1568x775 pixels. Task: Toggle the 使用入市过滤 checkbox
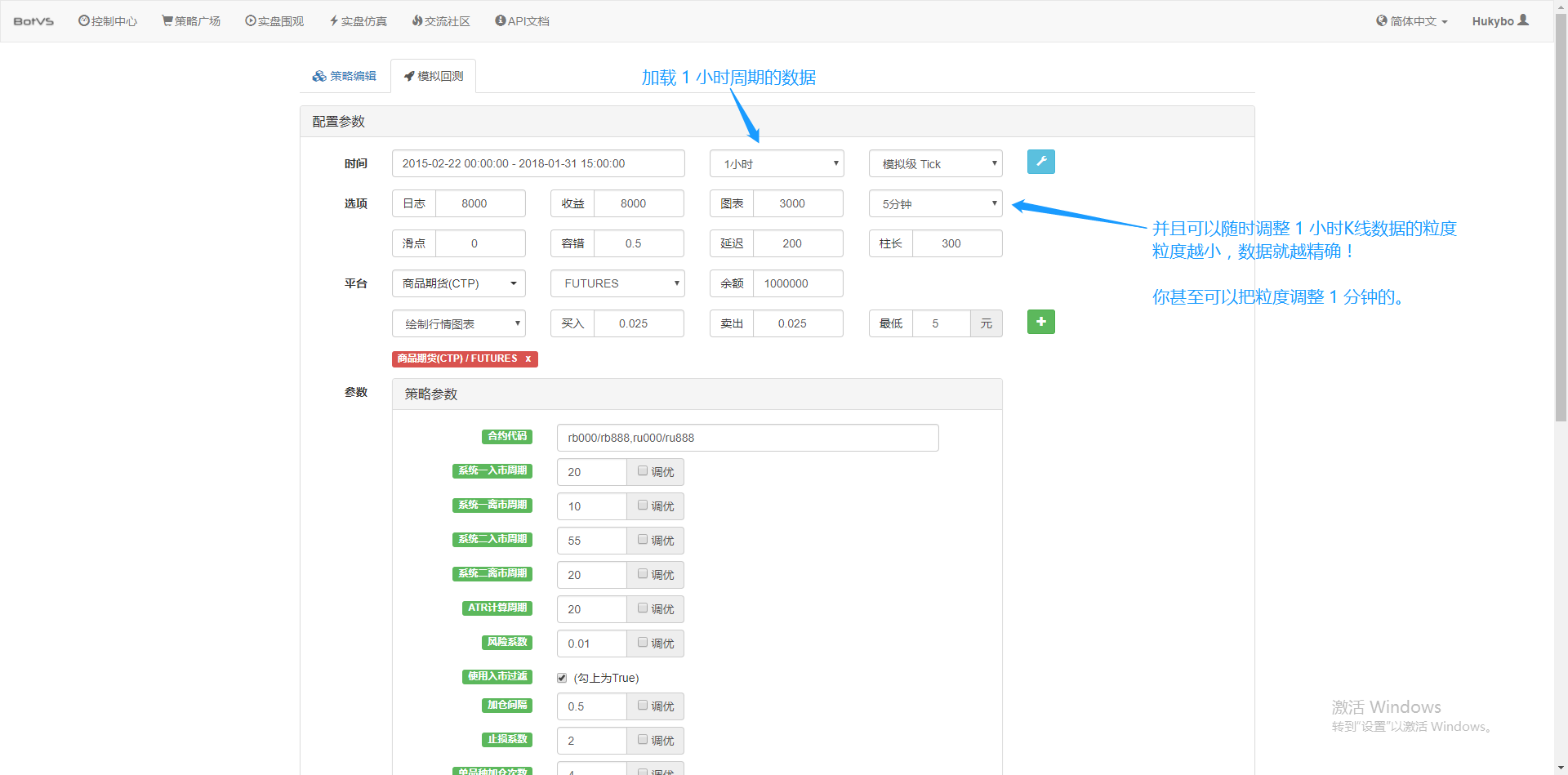562,678
